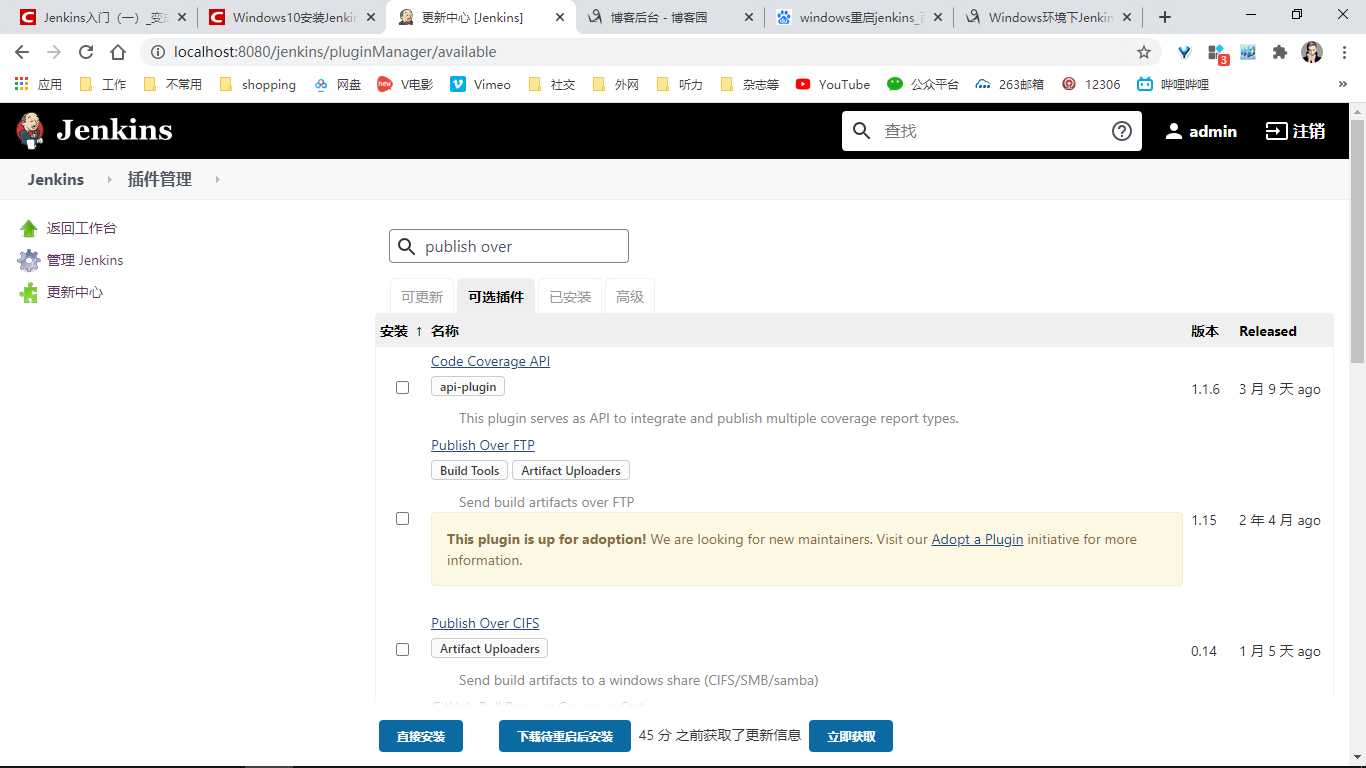1366x768 pixels.
Task: Click the gear icon for 管理 Jenkins
Action: tap(28, 260)
